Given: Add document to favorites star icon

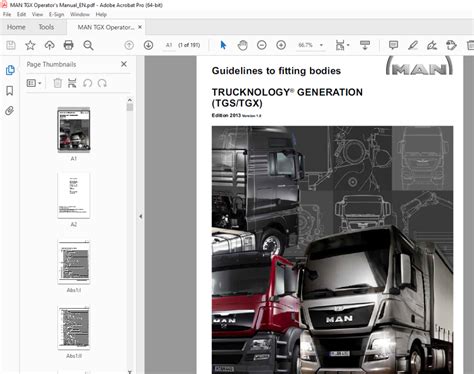Looking at the screenshot, I should click(30, 45).
